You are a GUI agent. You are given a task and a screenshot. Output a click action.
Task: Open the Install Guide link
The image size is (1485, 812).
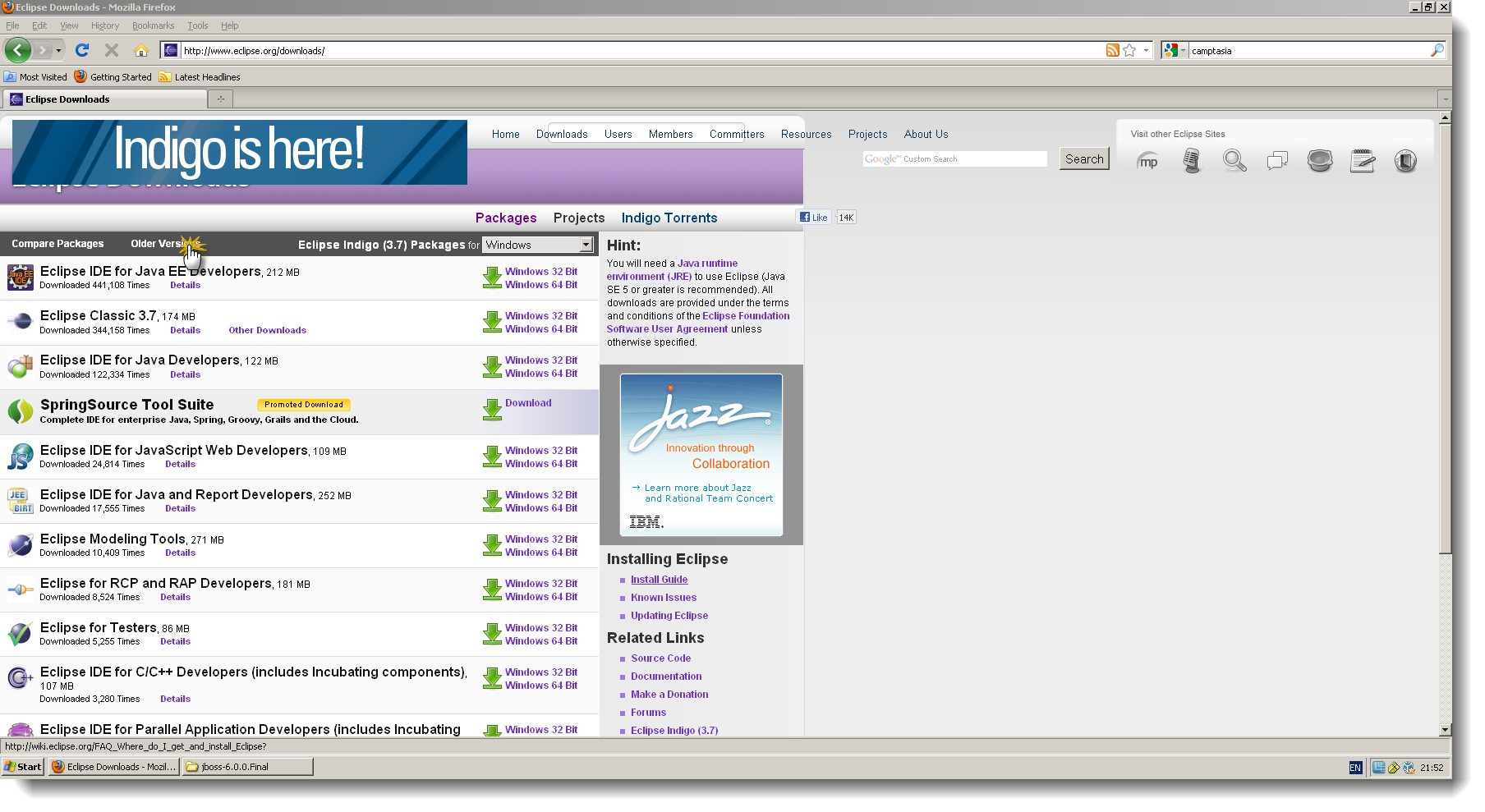click(659, 579)
